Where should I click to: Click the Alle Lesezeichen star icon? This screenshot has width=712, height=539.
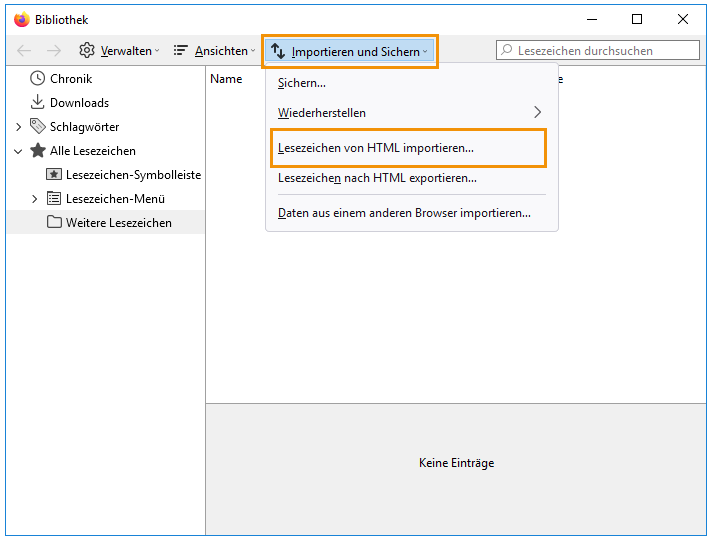(38, 150)
